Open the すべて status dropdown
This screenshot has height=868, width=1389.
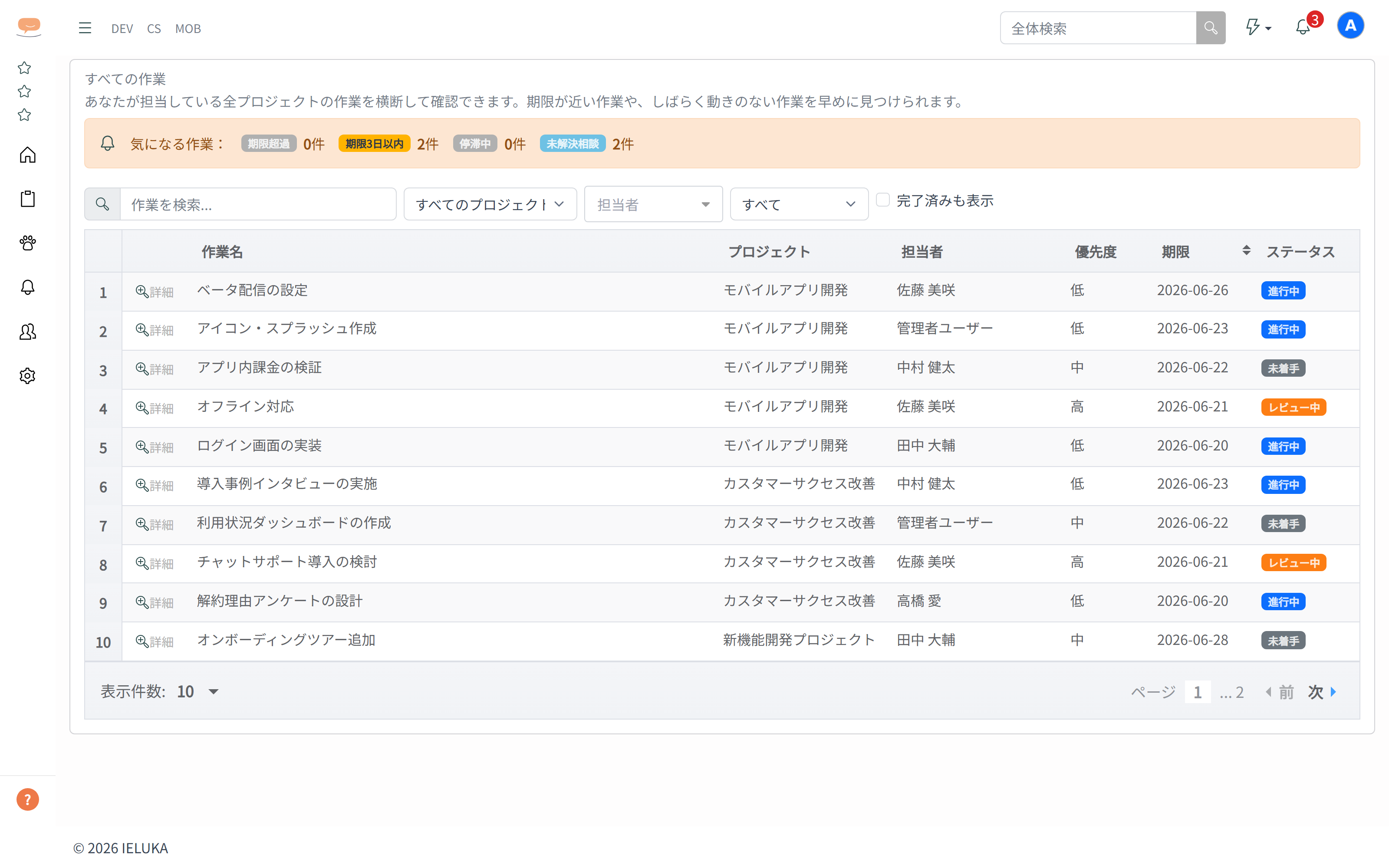coord(799,204)
